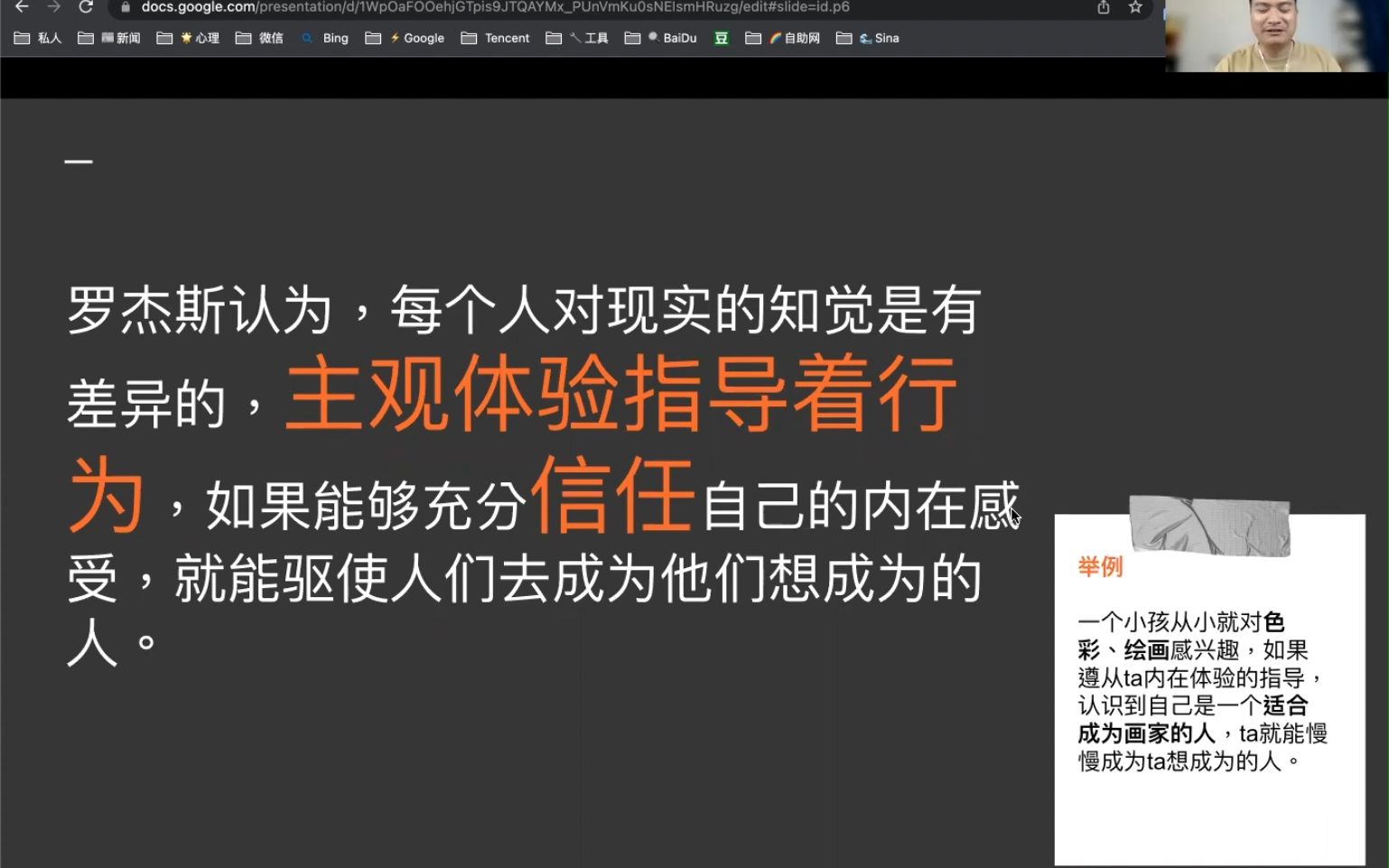Open the 微信 bookmarks folder

tap(259, 38)
